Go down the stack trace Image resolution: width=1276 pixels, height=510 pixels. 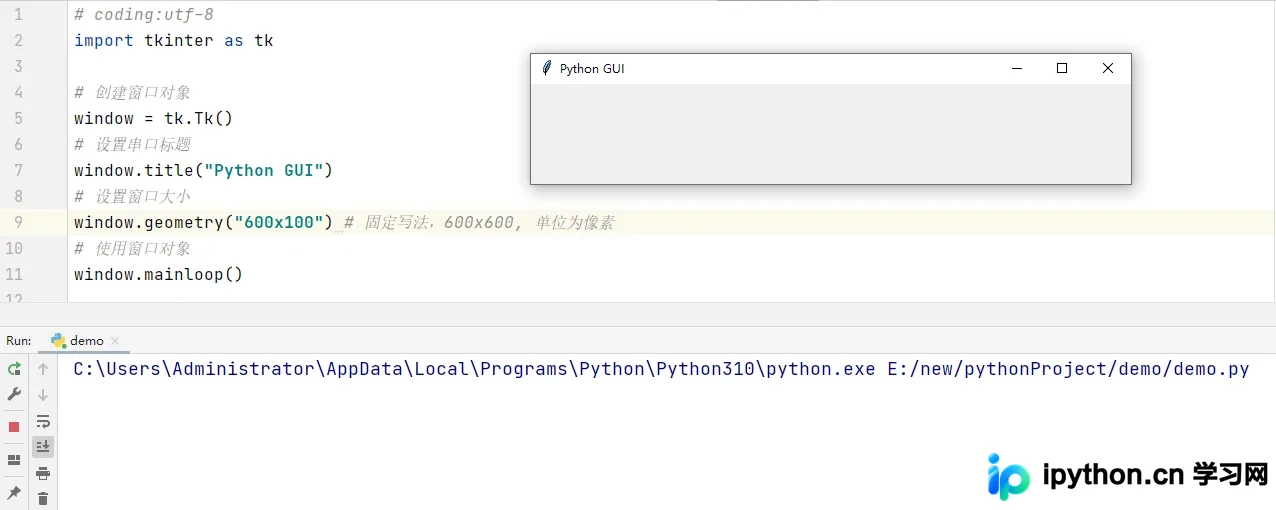pyautogui.click(x=43, y=395)
